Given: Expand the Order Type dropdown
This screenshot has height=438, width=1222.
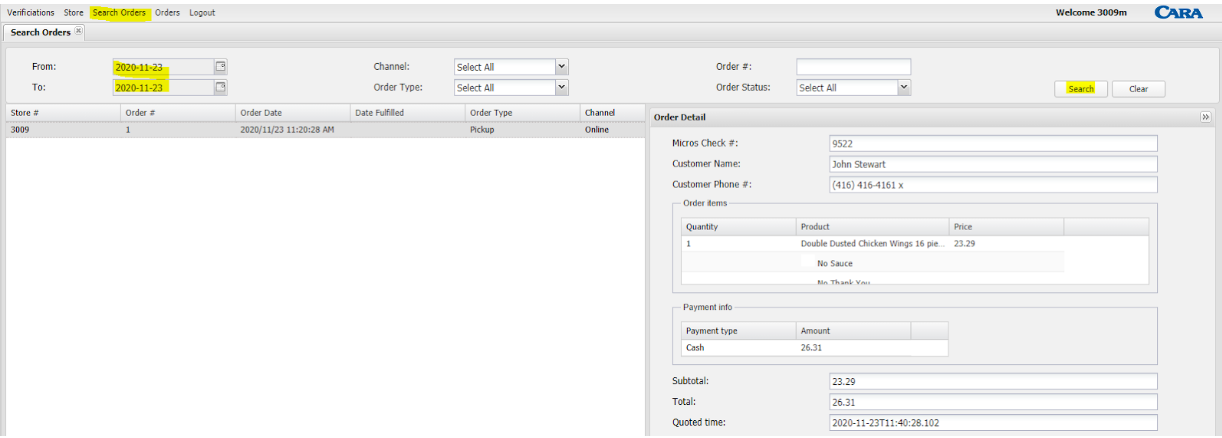Looking at the screenshot, I should pos(561,87).
